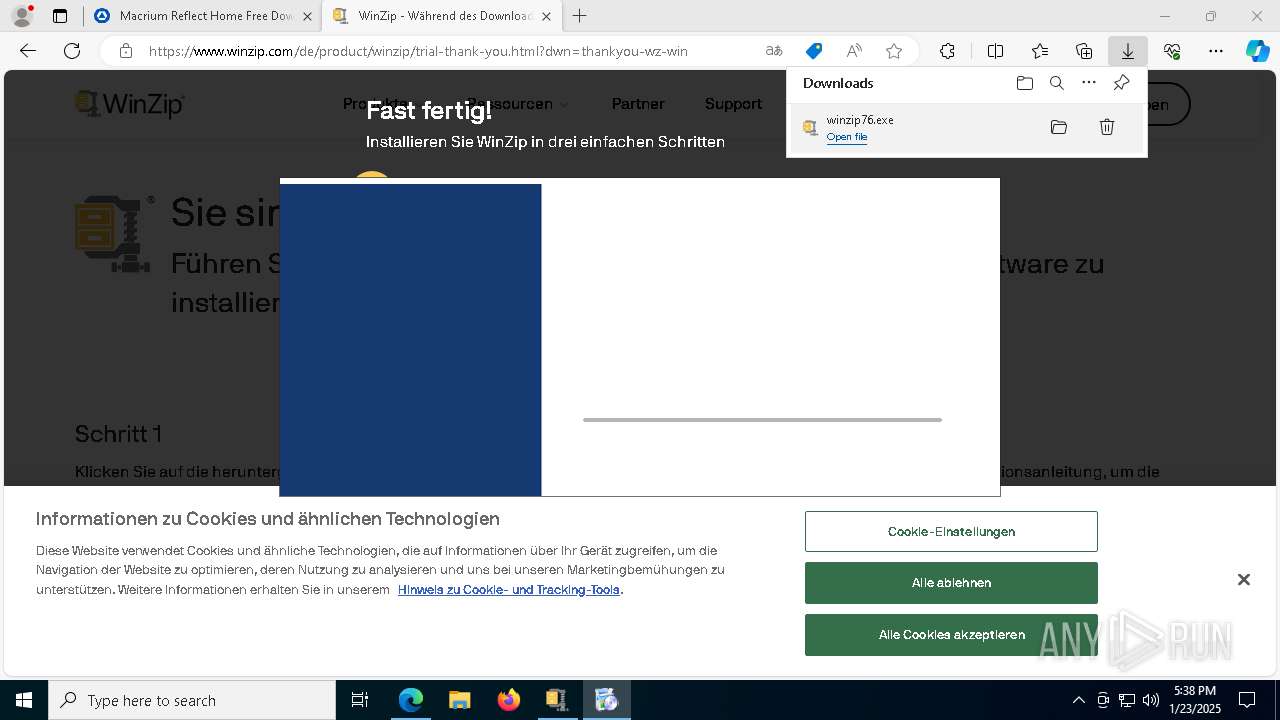Open the Edge profile avatar
Viewport: 1280px width, 720px height.
click(x=21, y=16)
